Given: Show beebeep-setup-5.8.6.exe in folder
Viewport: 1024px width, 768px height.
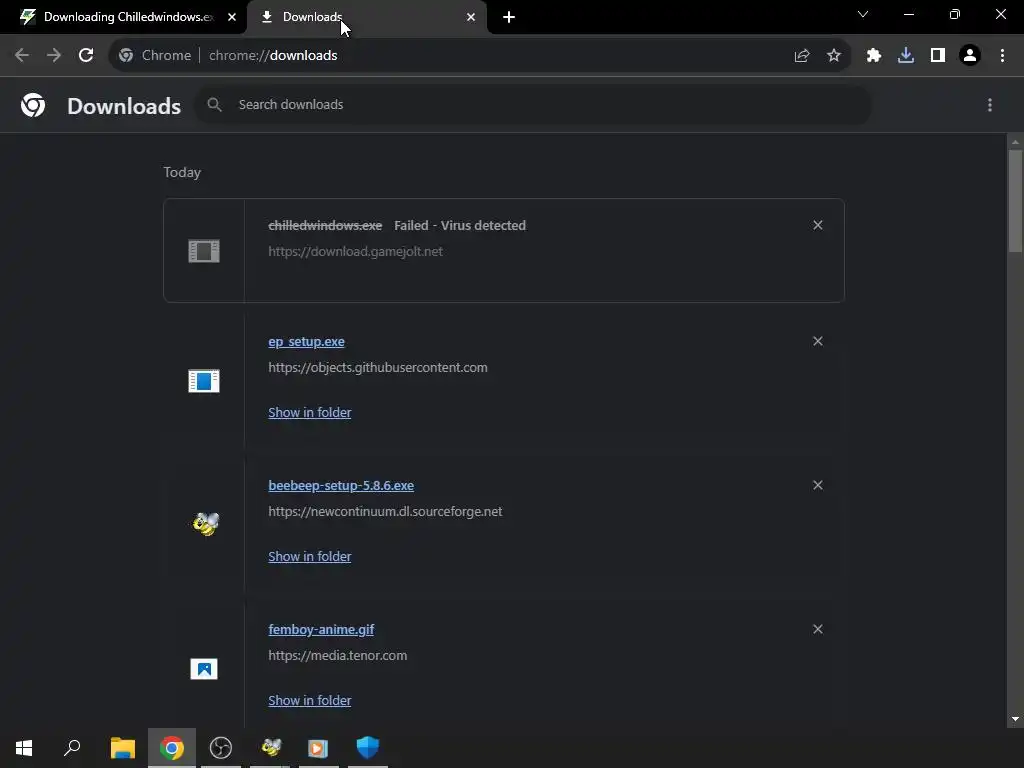Looking at the screenshot, I should coord(310,556).
